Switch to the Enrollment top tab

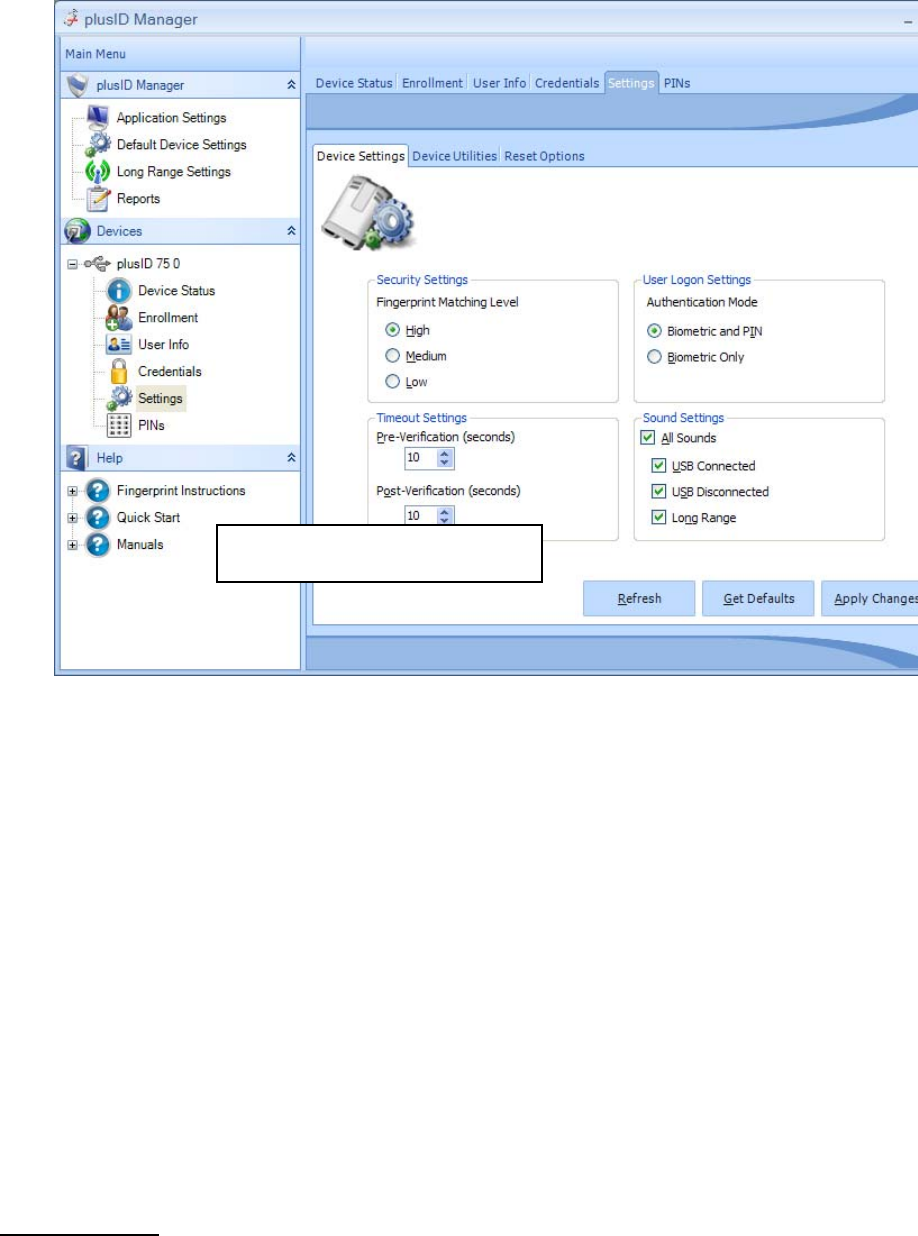[433, 83]
